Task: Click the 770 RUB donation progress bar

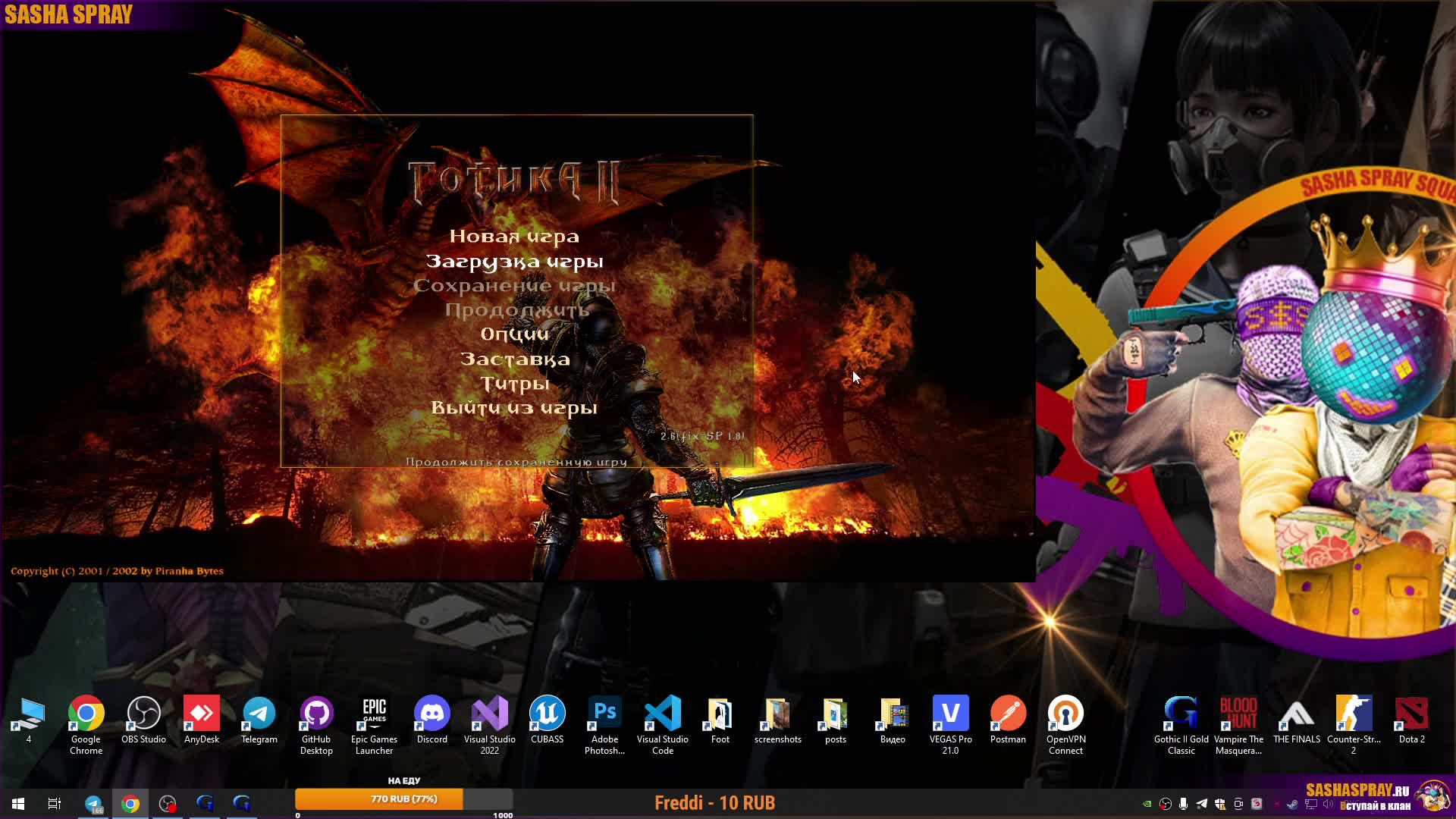Action: tap(403, 799)
